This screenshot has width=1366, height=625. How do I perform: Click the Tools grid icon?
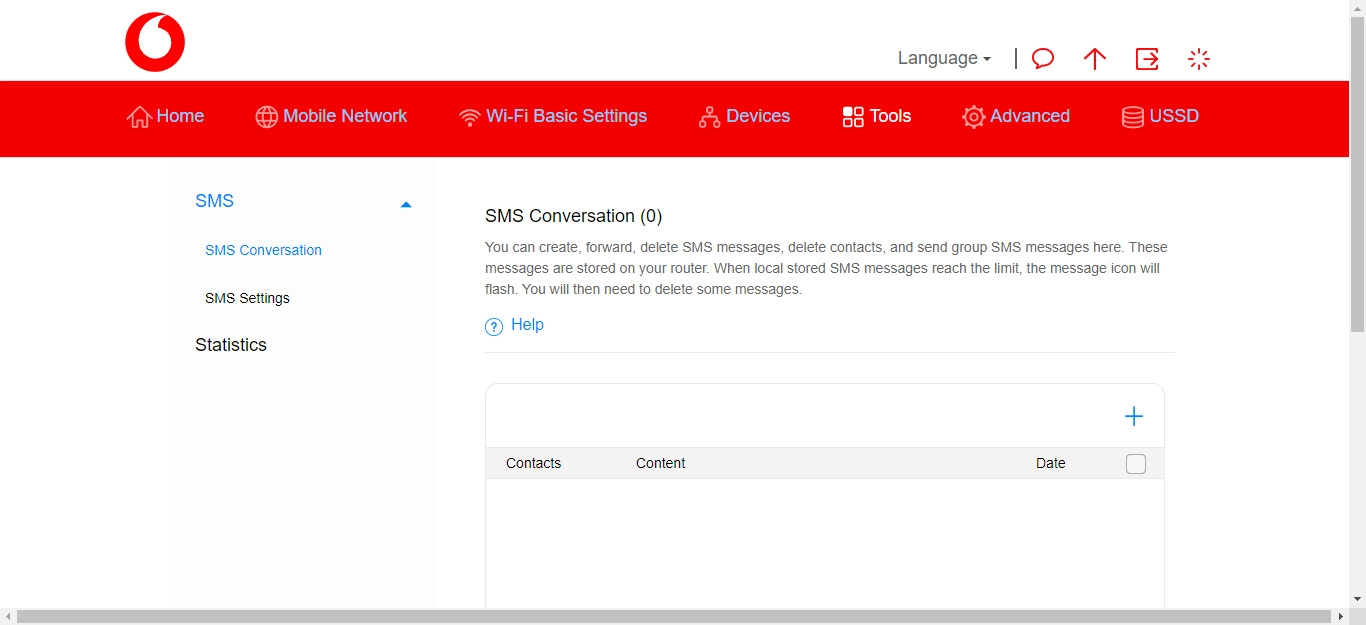pos(851,117)
